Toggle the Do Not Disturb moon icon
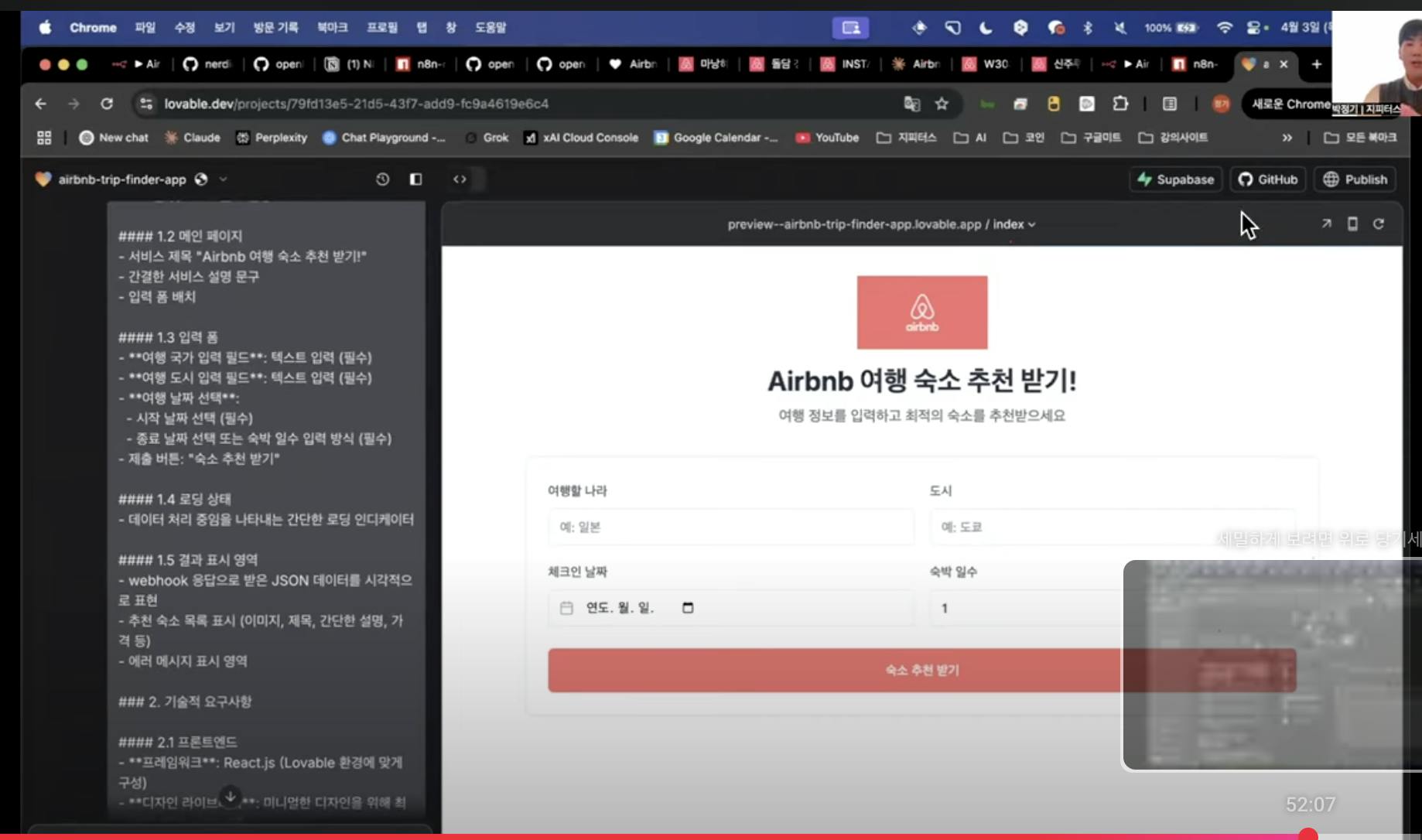Viewport: 1422px width, 840px height. point(986,28)
